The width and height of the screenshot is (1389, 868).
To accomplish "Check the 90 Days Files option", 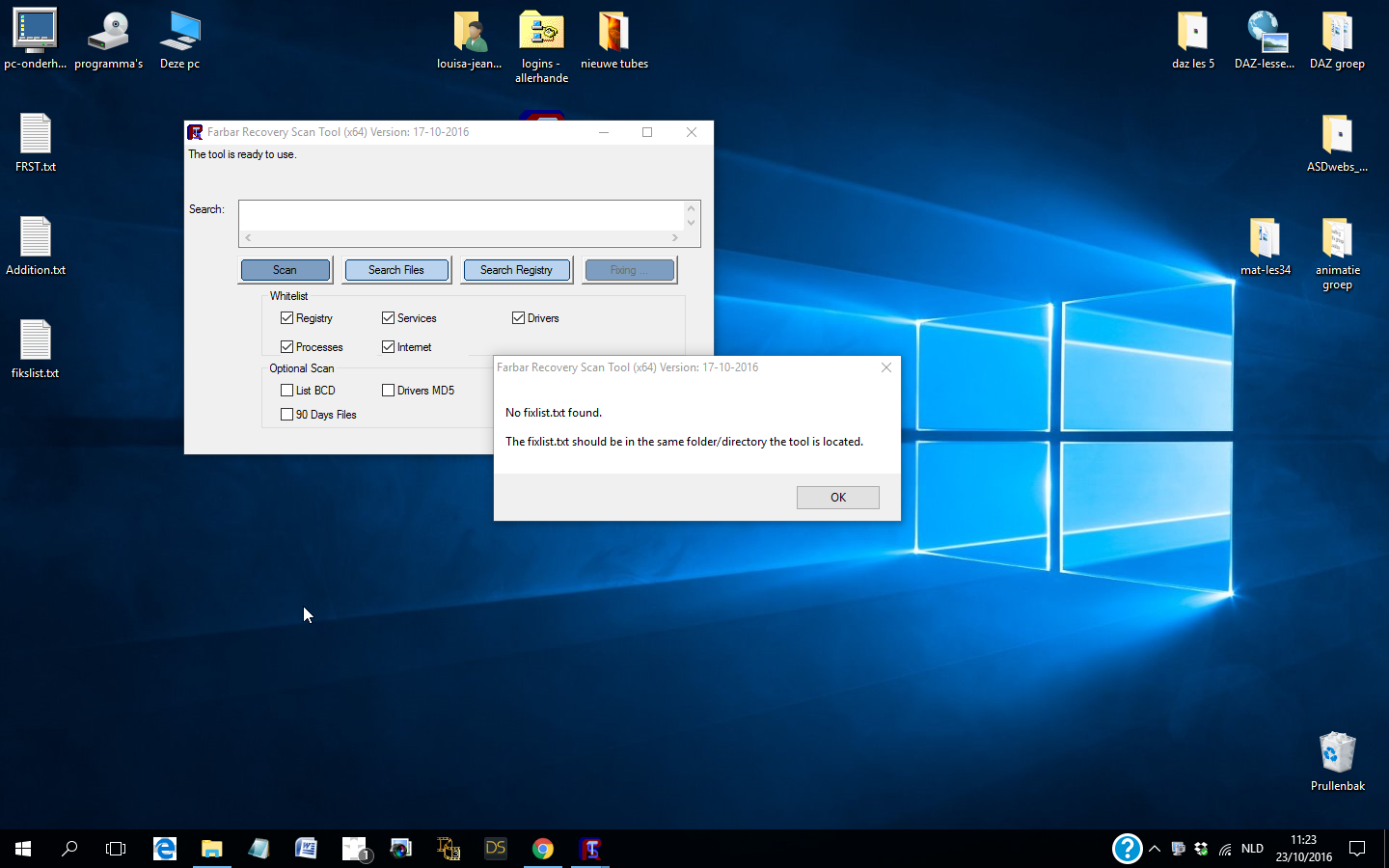I will (287, 415).
